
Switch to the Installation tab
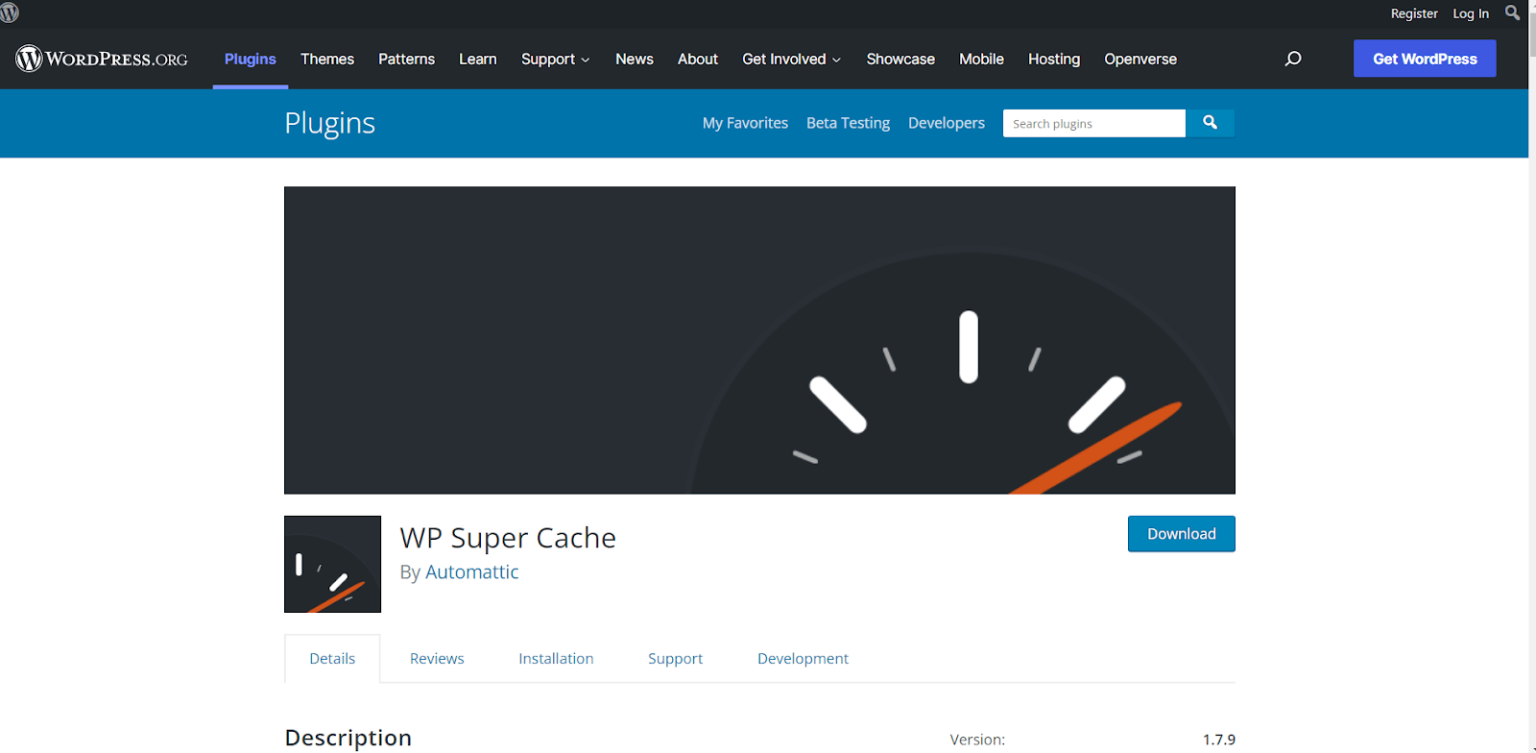click(556, 658)
